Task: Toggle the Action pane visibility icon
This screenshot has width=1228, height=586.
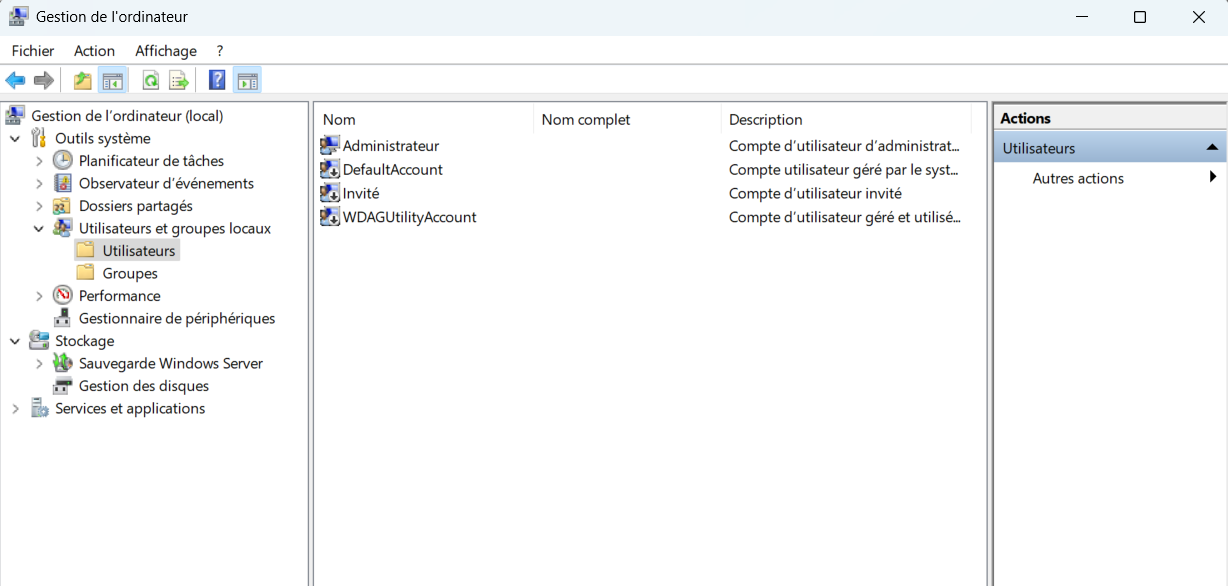Action: pyautogui.click(x=247, y=81)
